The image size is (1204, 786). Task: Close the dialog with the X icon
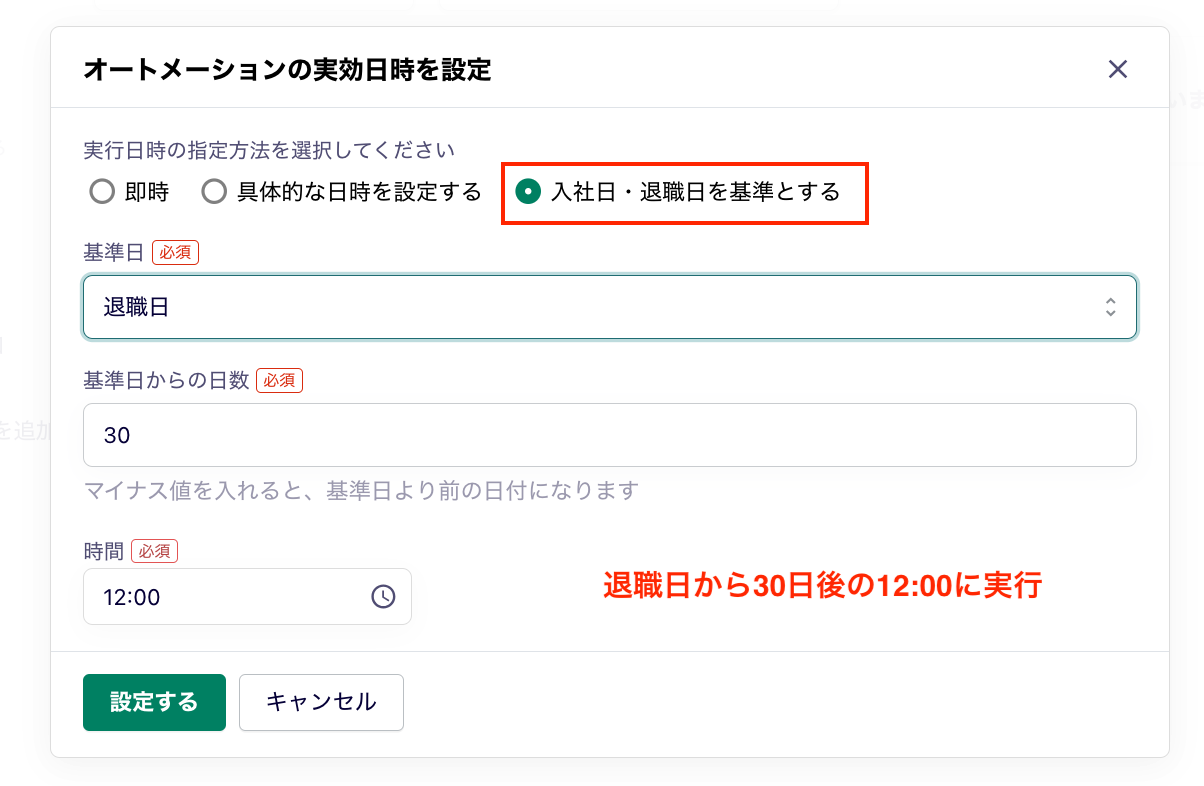click(x=1117, y=69)
